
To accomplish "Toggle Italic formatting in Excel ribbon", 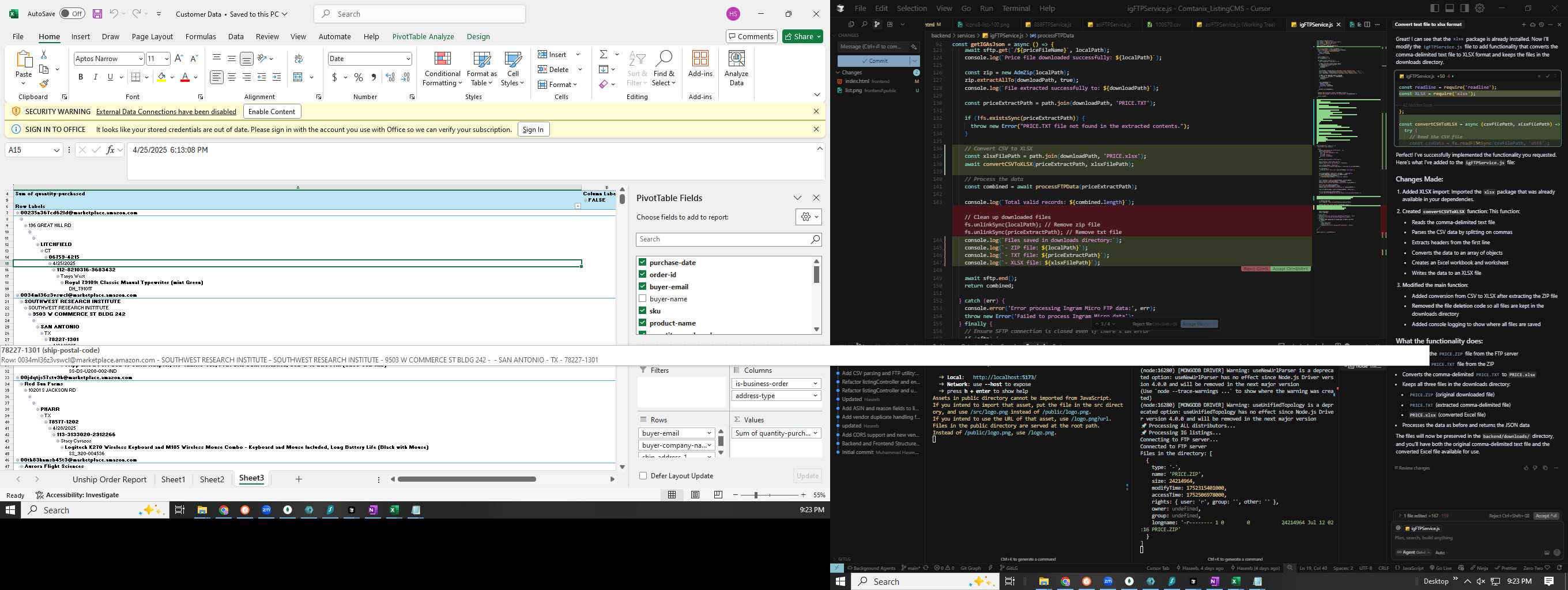I will [95, 77].
